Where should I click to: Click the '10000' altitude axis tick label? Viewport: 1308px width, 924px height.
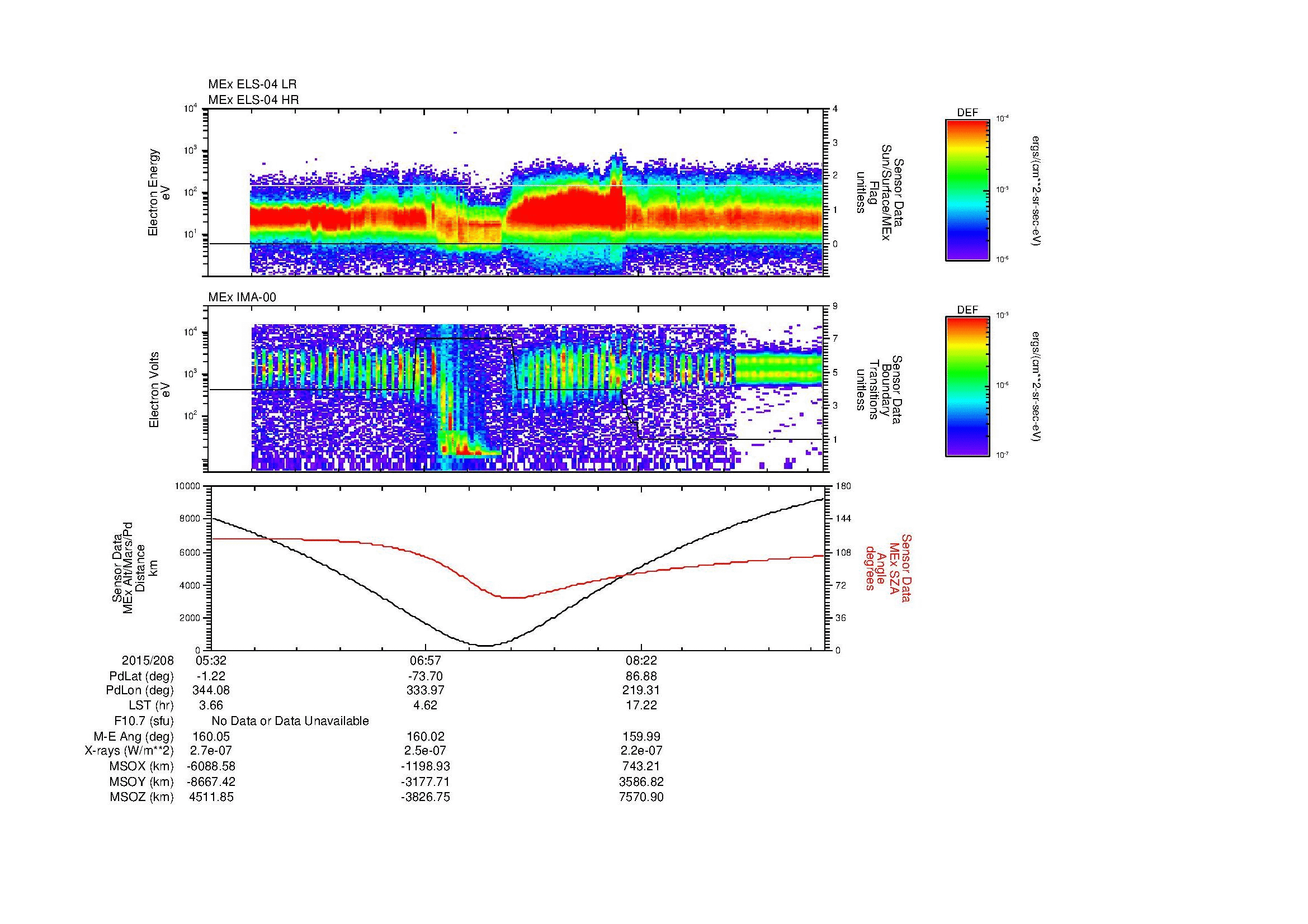(188, 486)
